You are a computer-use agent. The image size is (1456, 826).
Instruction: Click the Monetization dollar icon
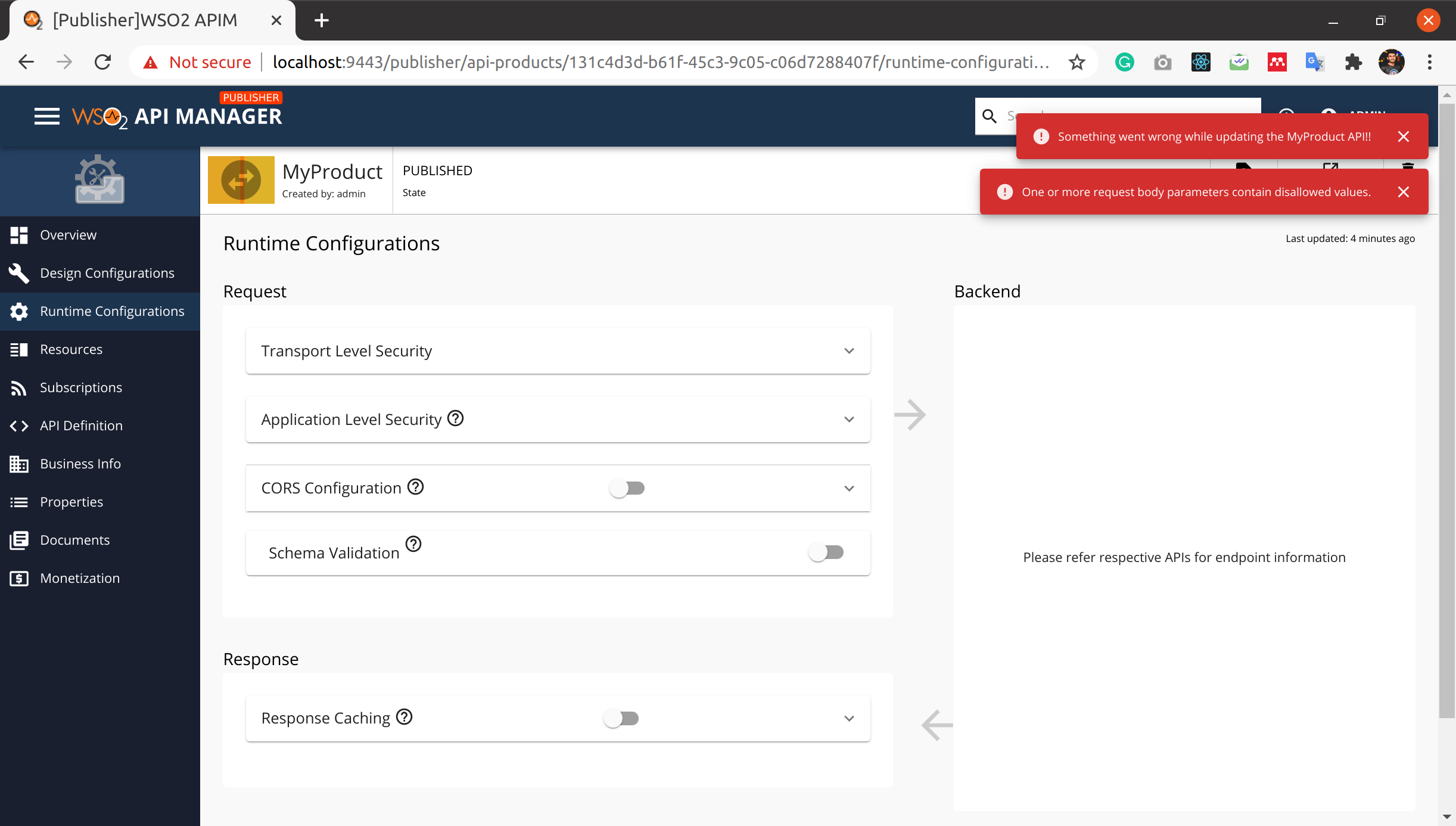[x=19, y=578]
